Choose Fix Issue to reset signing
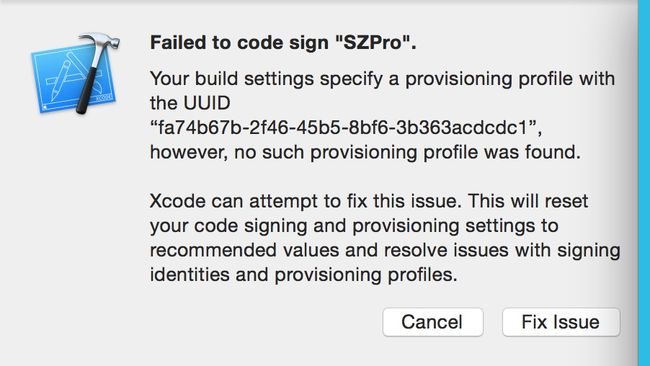650x366 pixels. [561, 322]
